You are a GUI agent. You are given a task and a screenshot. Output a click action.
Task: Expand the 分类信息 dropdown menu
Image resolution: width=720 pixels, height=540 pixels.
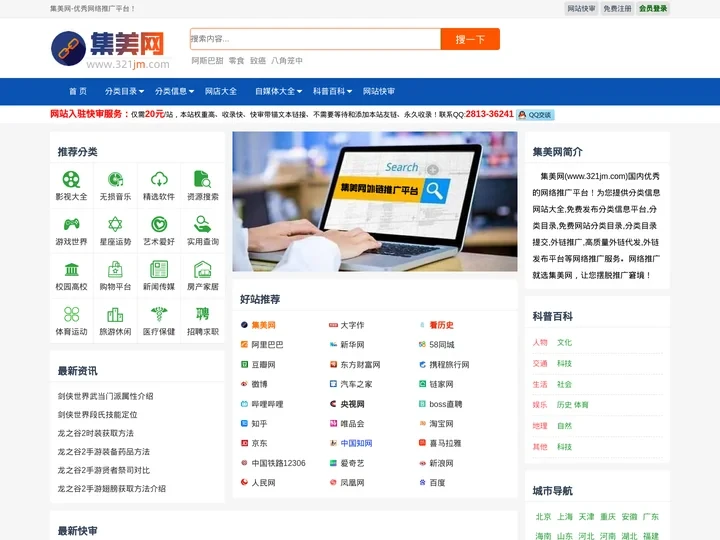point(174,91)
